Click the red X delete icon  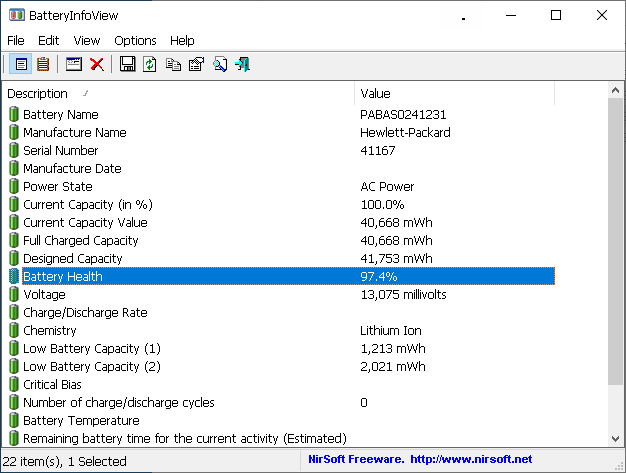point(97,65)
